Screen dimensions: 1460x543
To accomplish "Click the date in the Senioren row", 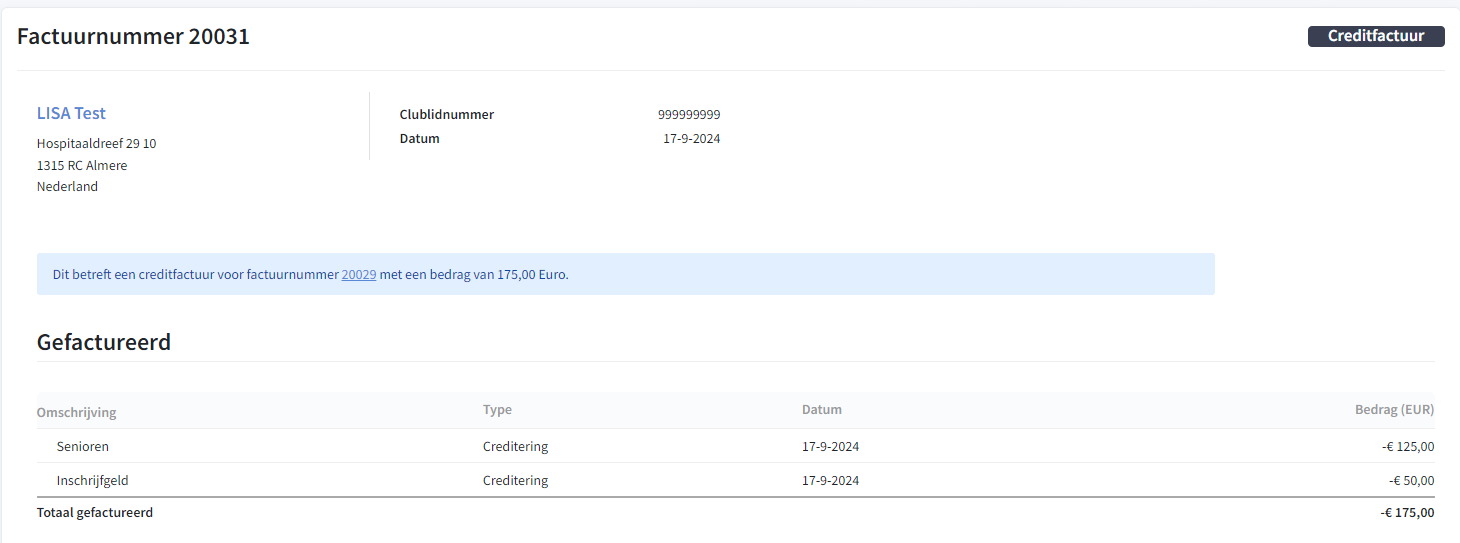I will (831, 446).
